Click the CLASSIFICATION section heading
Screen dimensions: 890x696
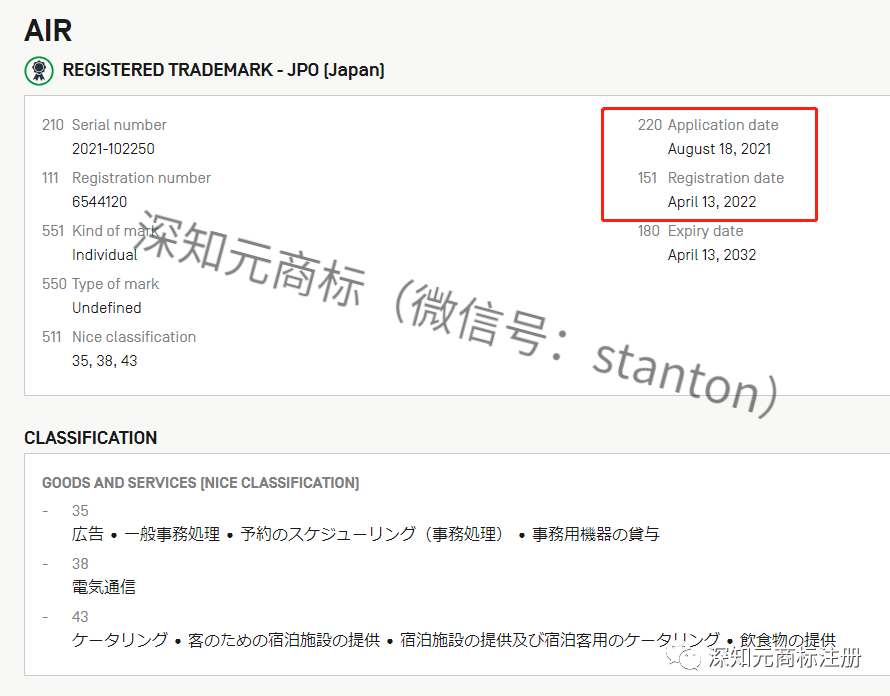click(91, 438)
